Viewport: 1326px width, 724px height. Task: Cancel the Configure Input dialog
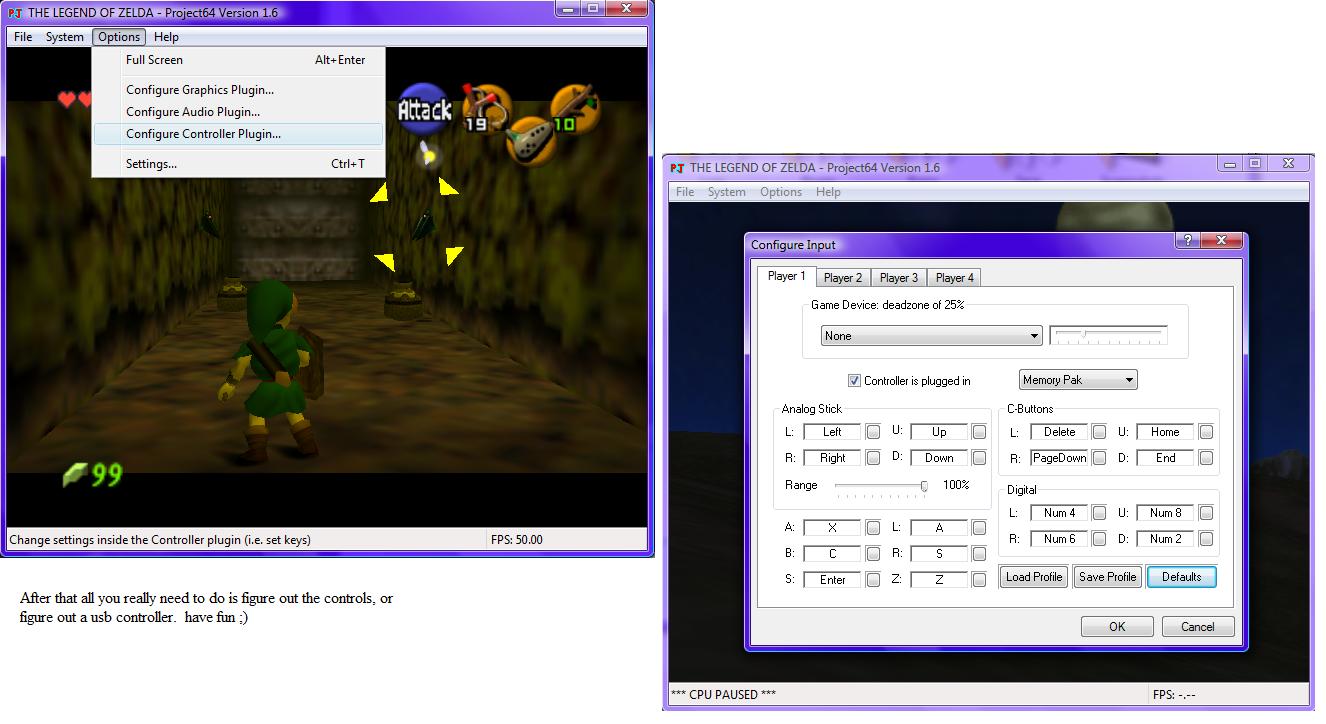click(1198, 627)
